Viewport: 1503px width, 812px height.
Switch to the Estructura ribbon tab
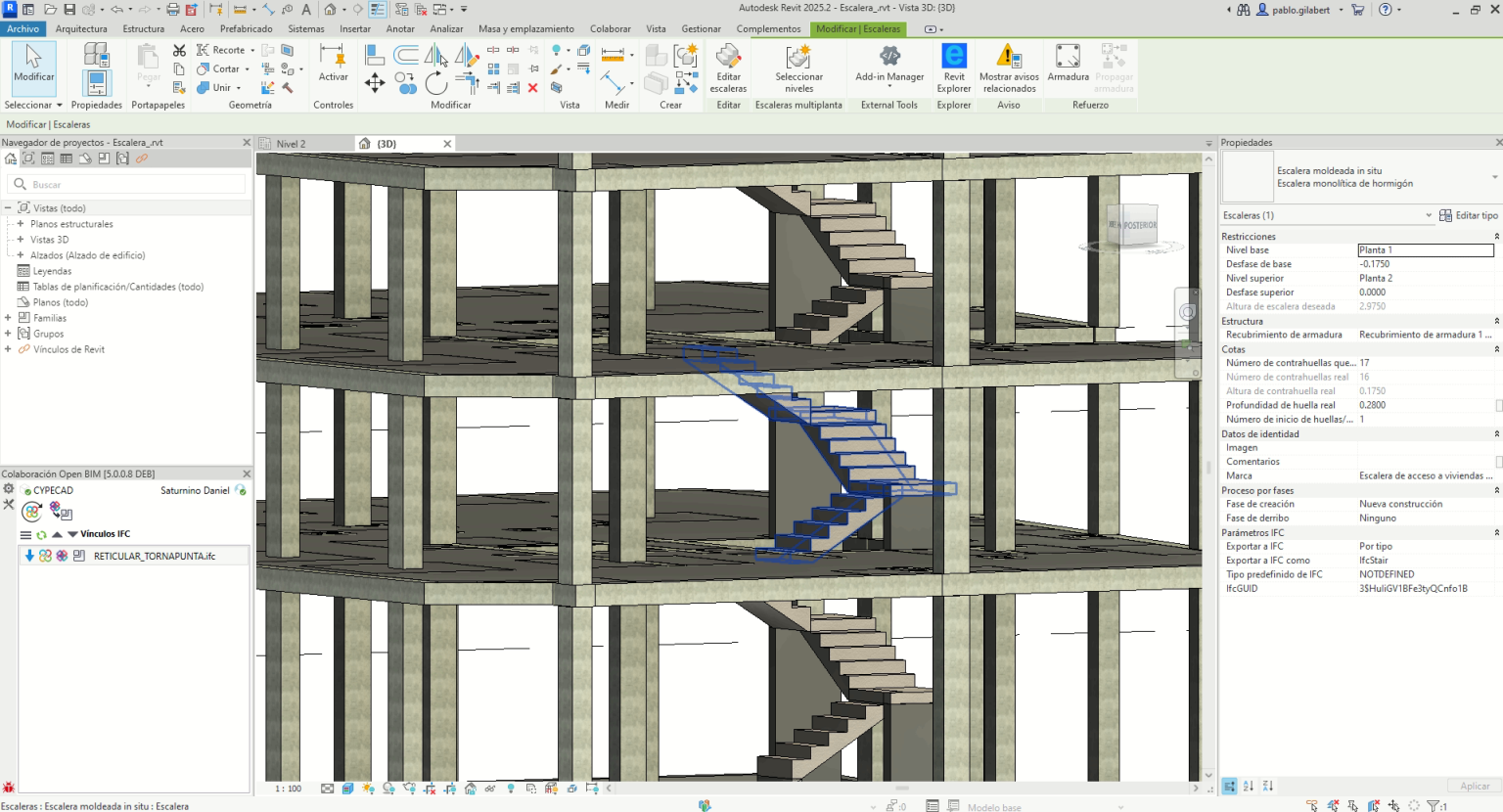[143, 28]
